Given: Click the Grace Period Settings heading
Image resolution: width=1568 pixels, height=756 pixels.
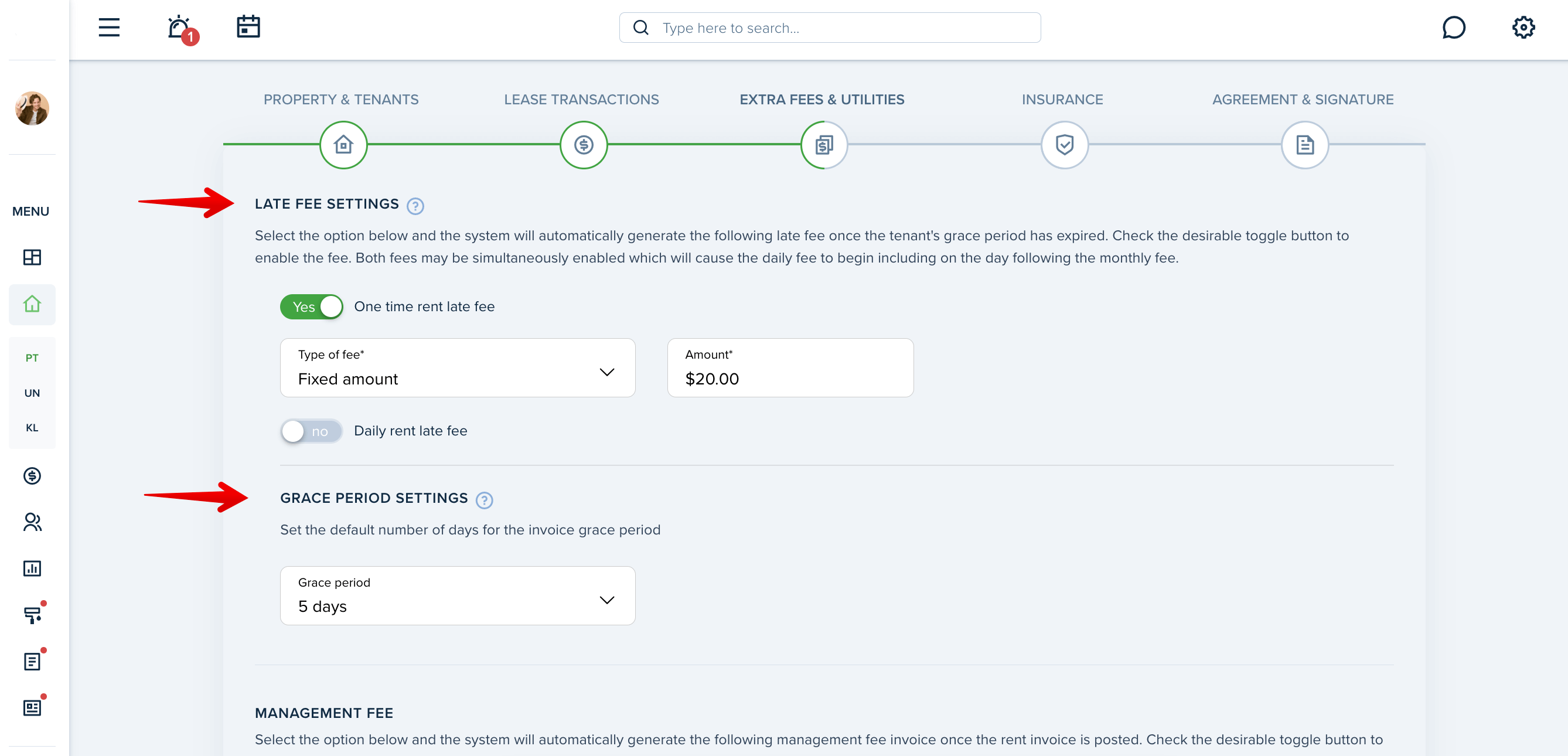Looking at the screenshot, I should click(374, 498).
